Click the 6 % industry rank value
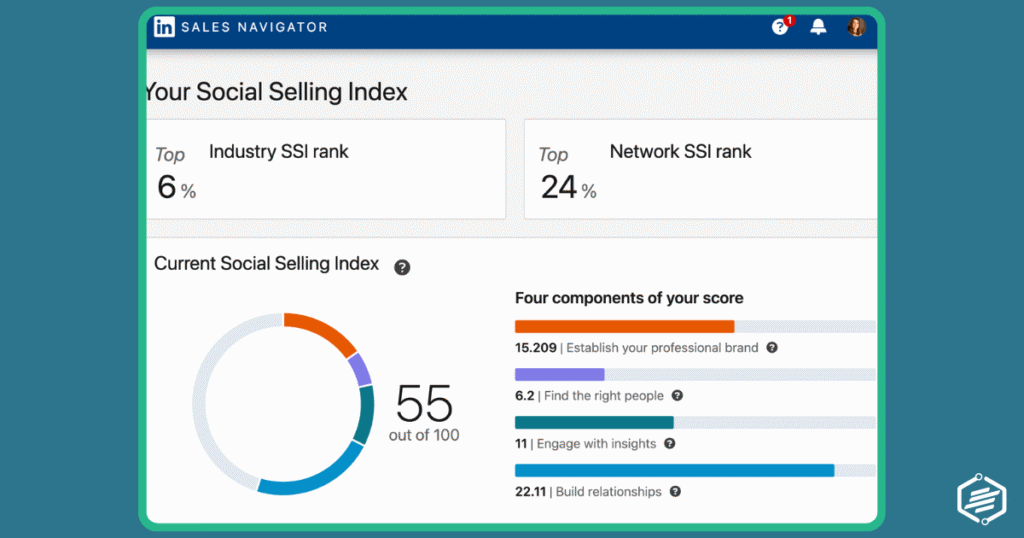Screen dimensions: 1024x538 tap(176, 187)
